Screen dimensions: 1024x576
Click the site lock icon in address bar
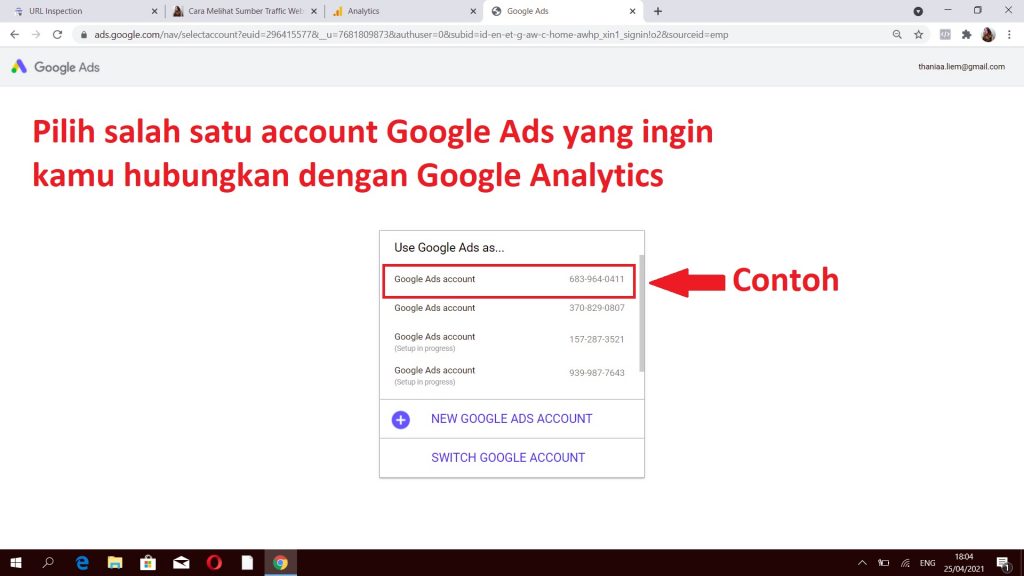[84, 35]
